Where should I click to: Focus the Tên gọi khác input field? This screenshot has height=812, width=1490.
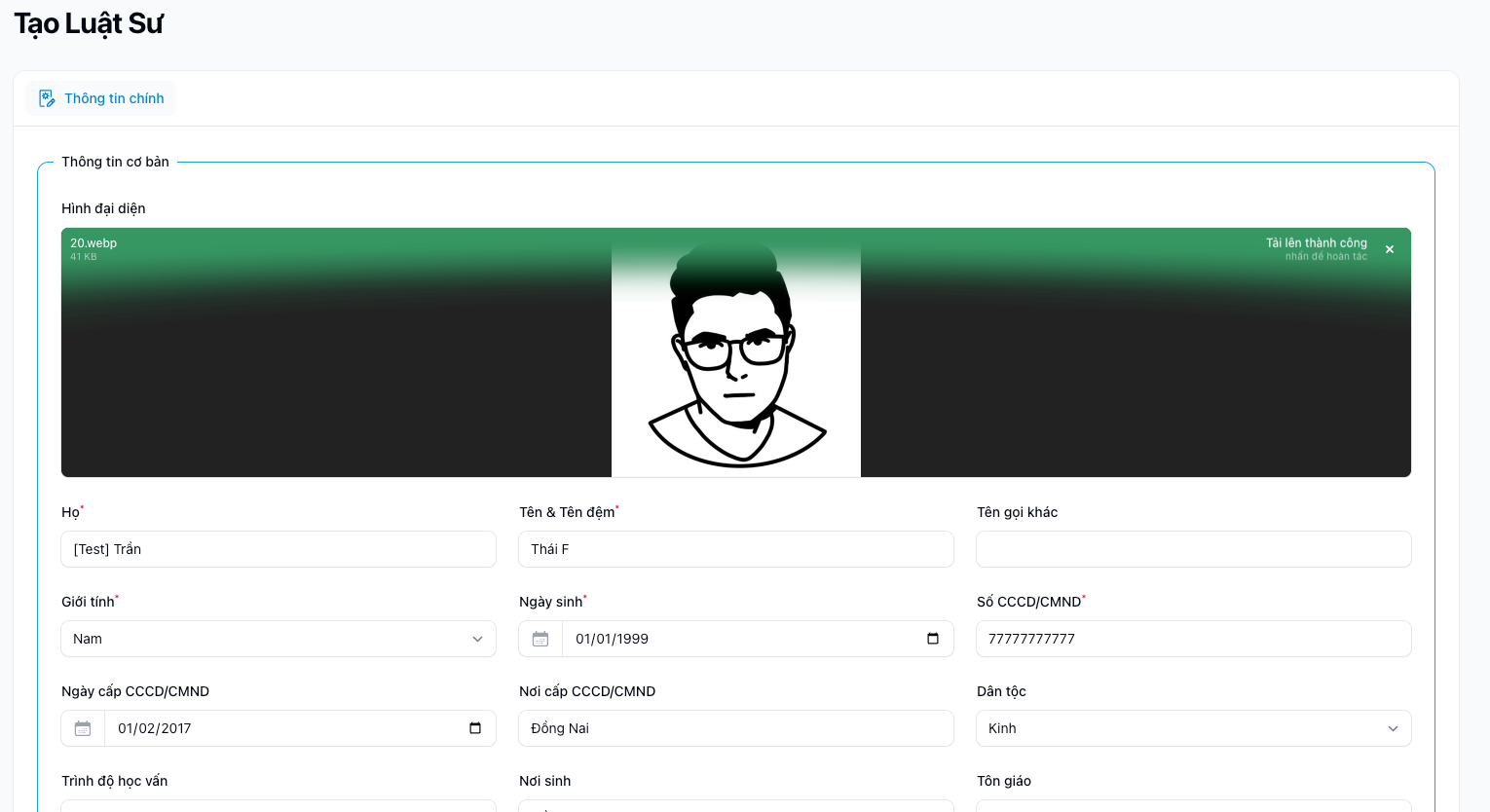pyautogui.click(x=1193, y=549)
